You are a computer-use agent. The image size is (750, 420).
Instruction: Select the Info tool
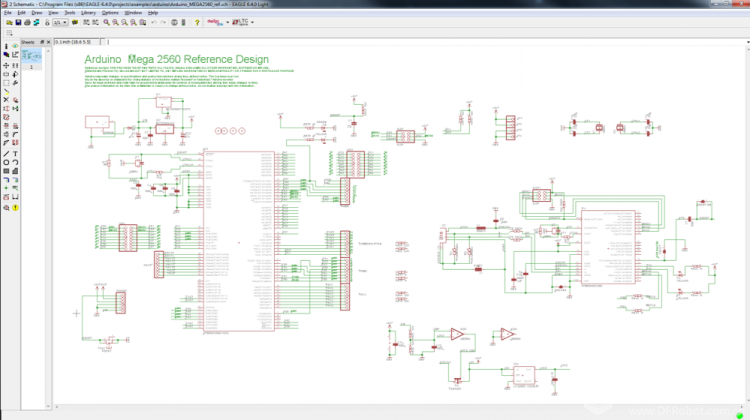tap(6, 46)
